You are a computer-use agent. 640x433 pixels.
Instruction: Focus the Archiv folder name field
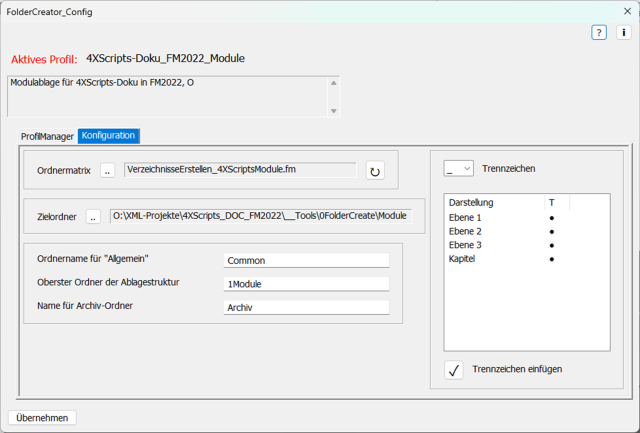pyautogui.click(x=306, y=308)
